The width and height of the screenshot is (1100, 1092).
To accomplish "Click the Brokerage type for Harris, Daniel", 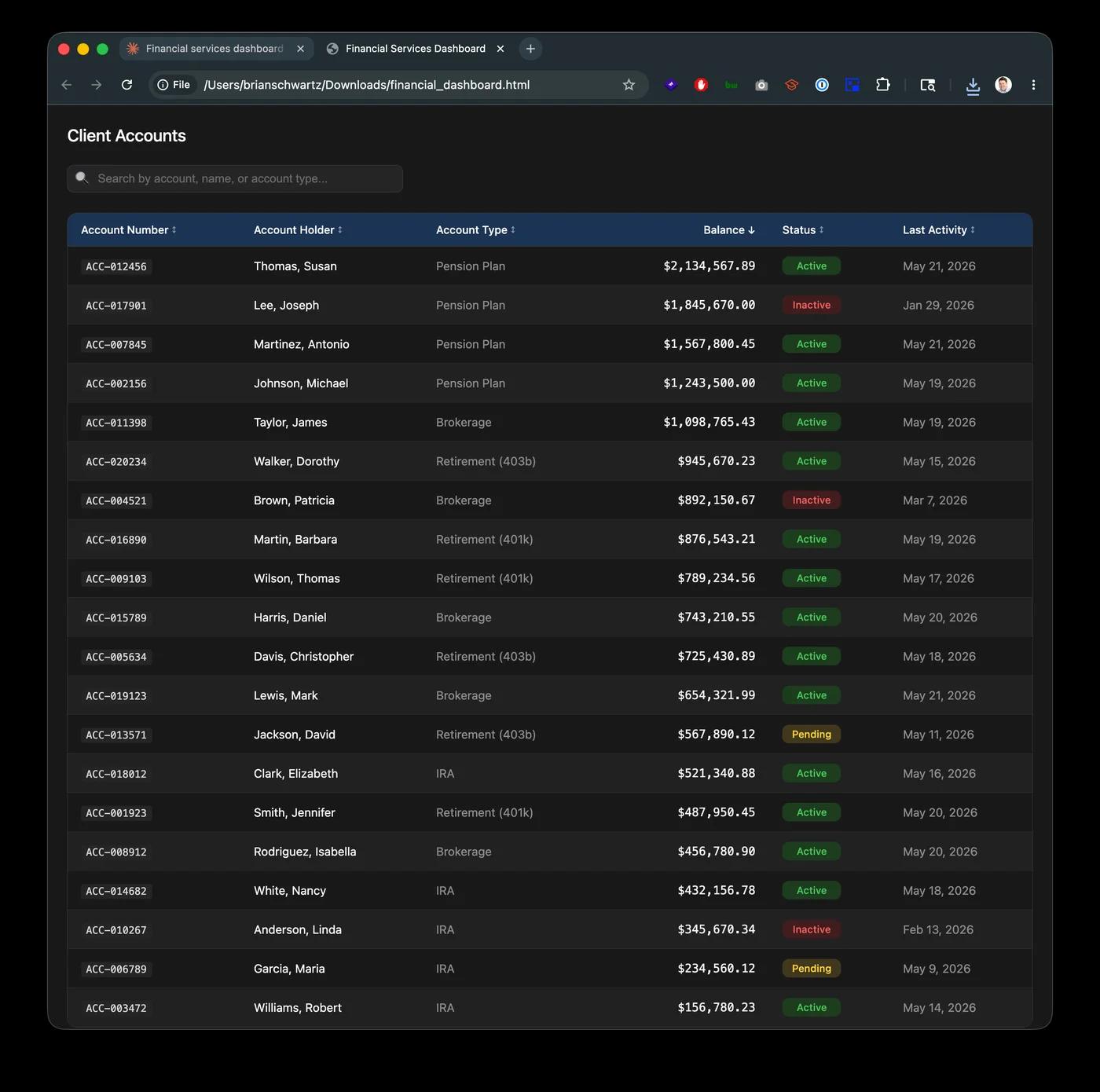I will pyautogui.click(x=464, y=617).
